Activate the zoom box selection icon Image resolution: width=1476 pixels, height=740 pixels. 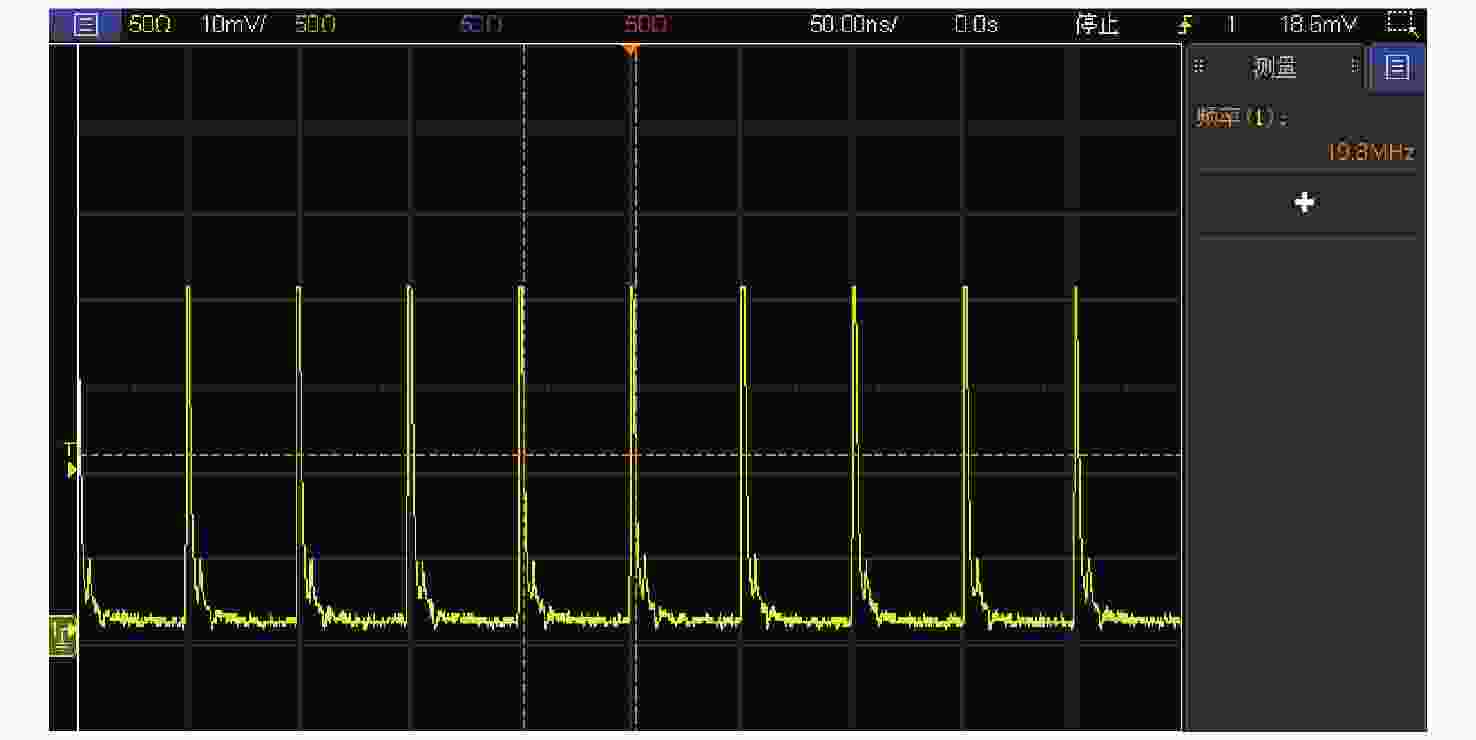tap(1402, 25)
